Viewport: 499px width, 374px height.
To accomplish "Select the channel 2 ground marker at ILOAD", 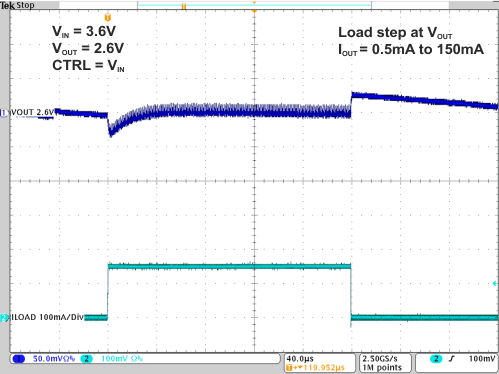I will pyautogui.click(x=4, y=318).
